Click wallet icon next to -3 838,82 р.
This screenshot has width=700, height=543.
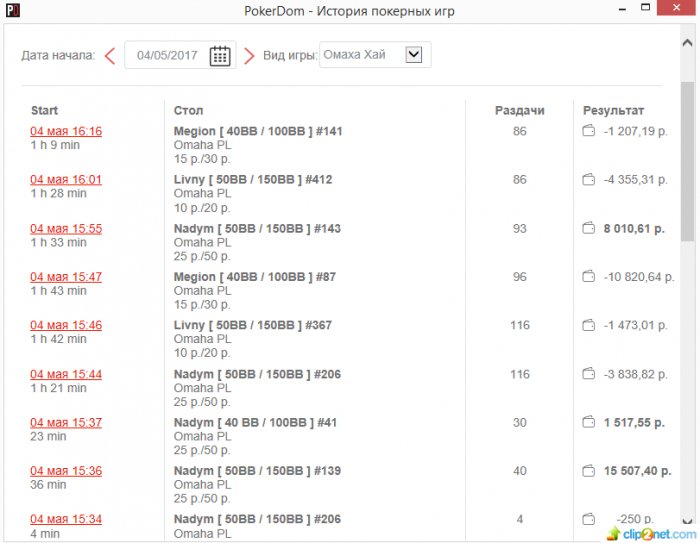589,374
